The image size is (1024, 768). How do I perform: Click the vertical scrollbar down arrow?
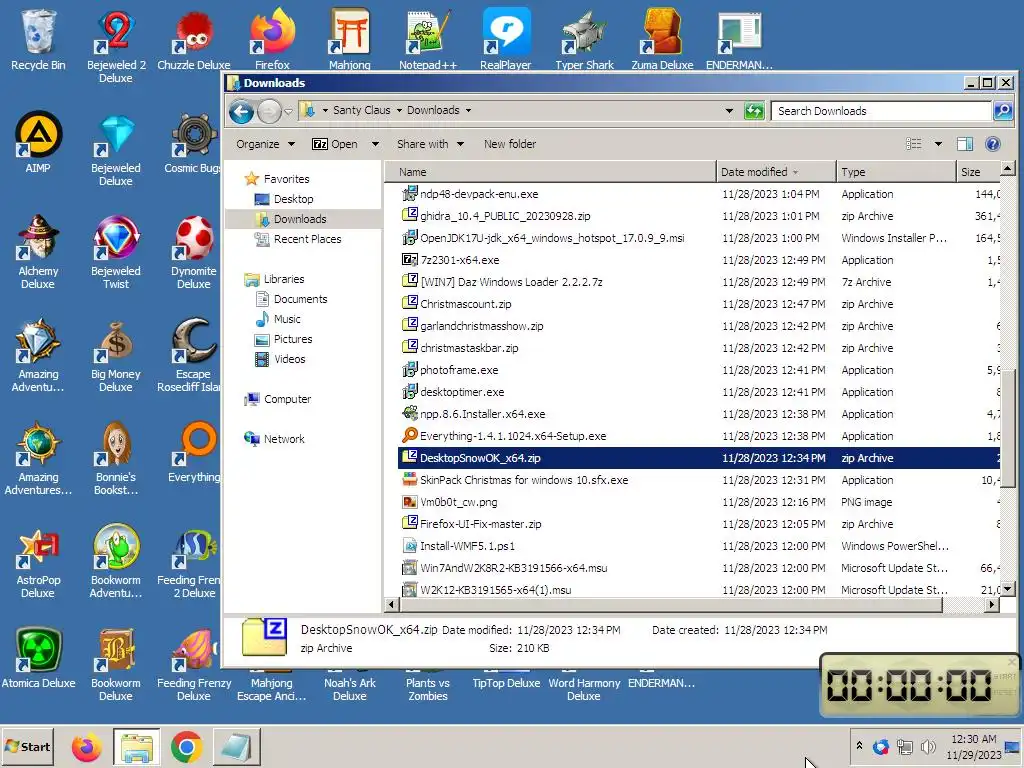click(1008, 589)
